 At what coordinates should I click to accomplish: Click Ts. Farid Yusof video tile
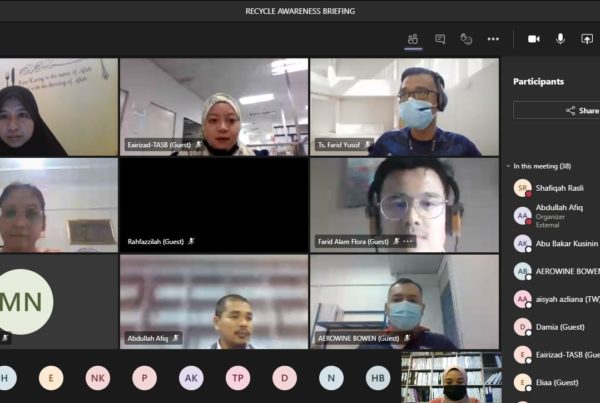pos(404,107)
